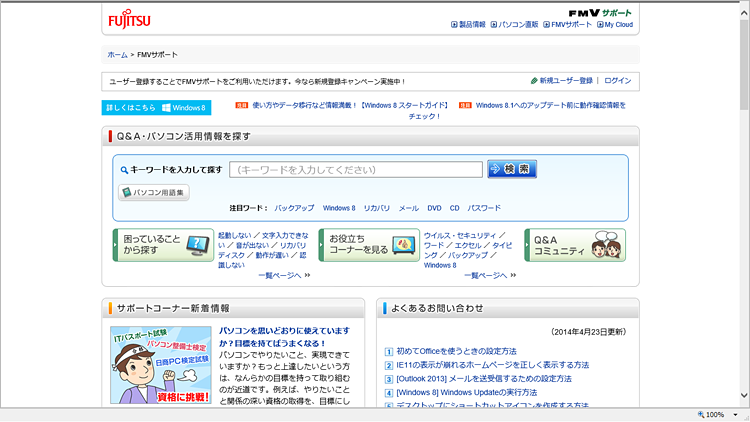Click 音が出ない trouble link
This screenshot has height=422, width=750.
tap(253, 245)
